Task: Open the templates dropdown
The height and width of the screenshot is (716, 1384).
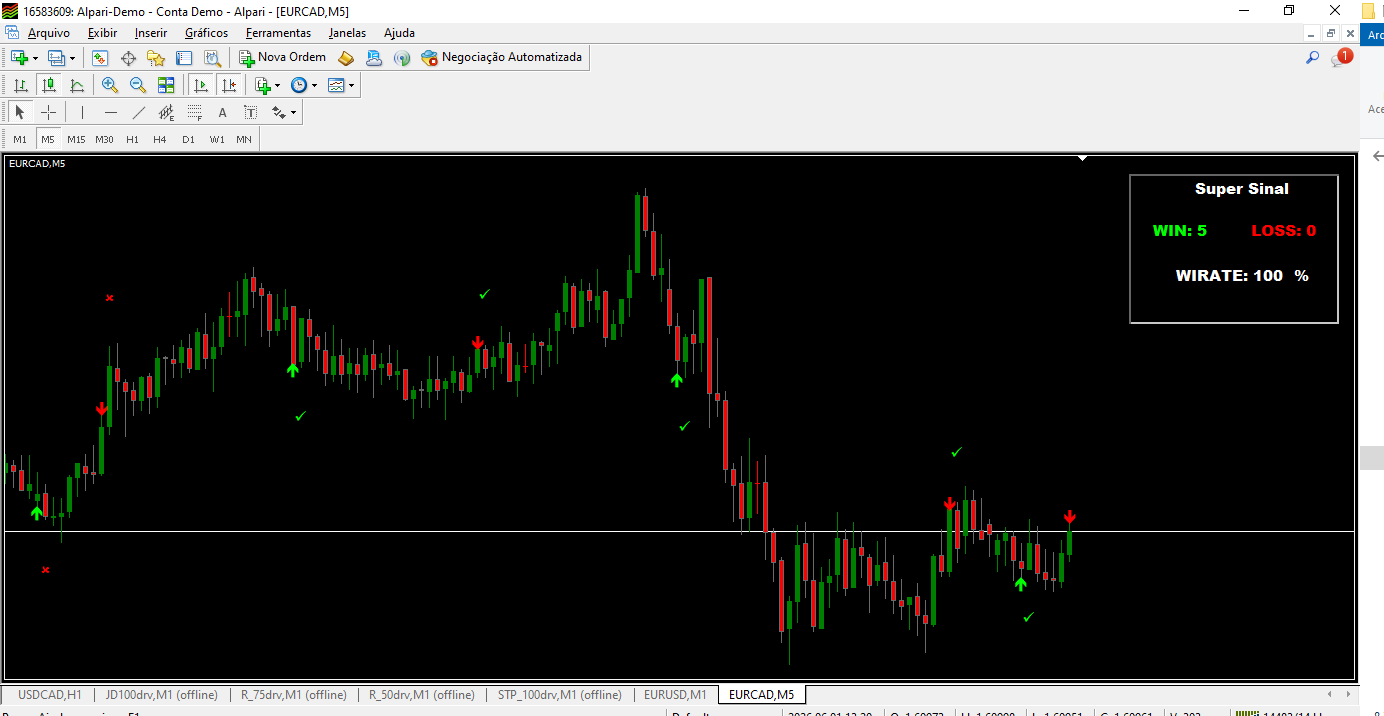Action: coord(341,85)
